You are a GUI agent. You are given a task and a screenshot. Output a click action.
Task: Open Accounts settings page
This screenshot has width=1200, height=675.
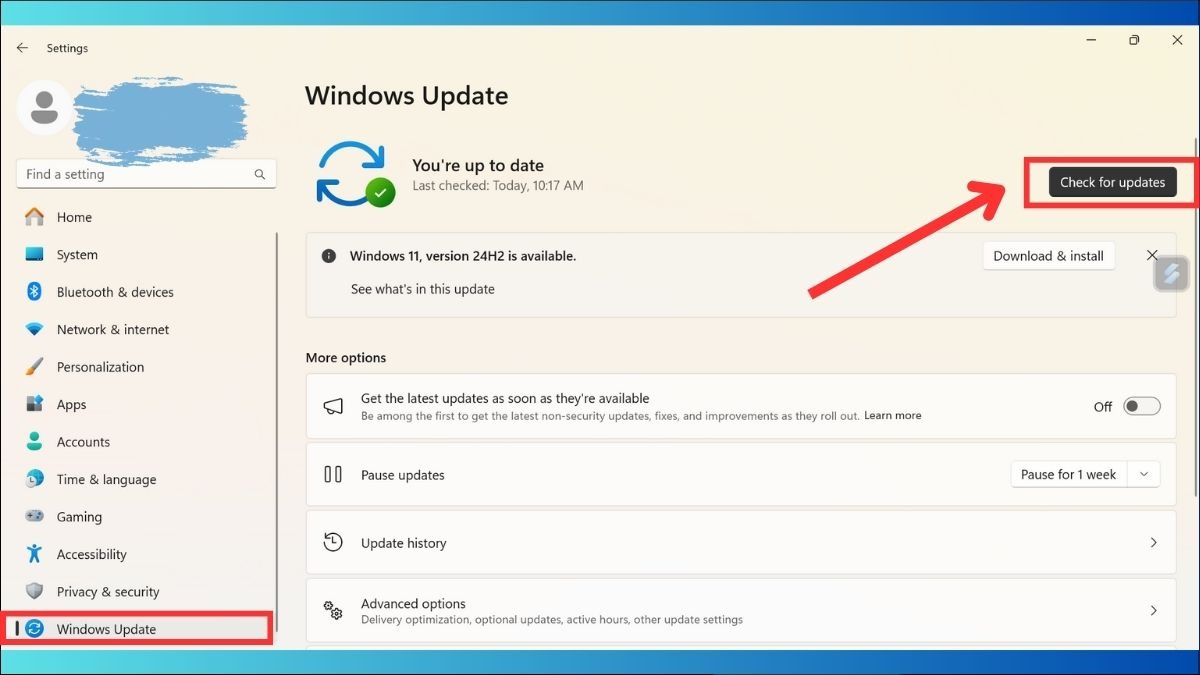pyautogui.click(x=83, y=442)
